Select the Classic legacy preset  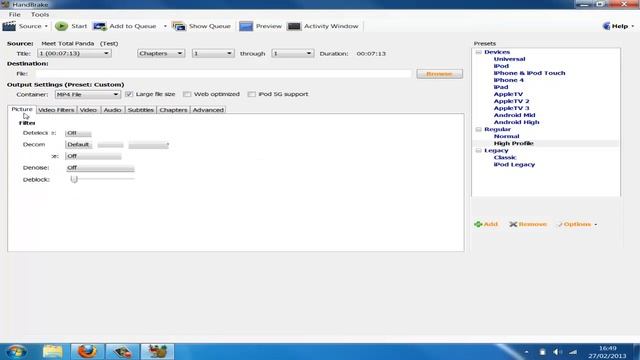(505, 158)
